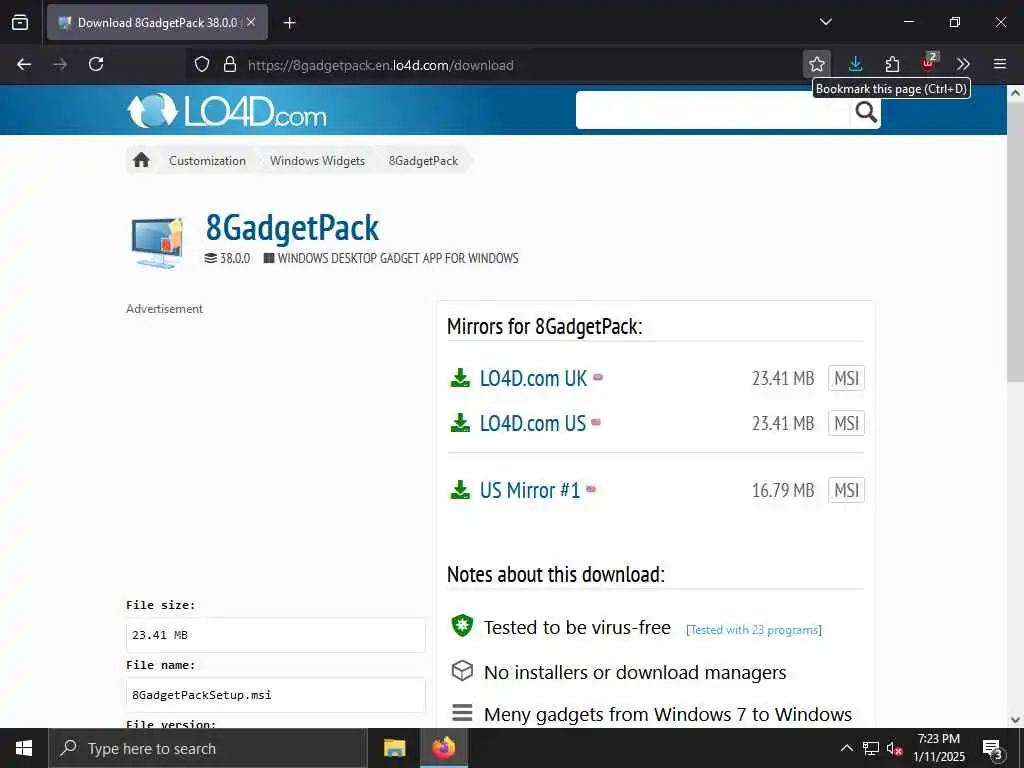Screen dimensions: 1024x768
Task: Click in the LO4D search field
Action: [x=712, y=110]
